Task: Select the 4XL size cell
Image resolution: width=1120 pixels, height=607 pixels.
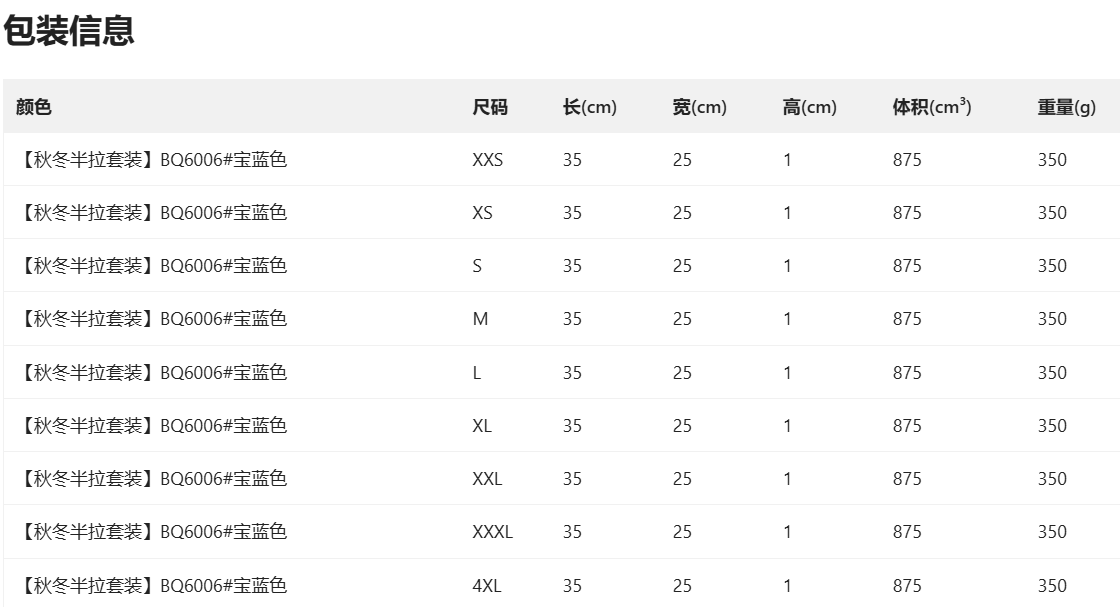Action: 487,586
